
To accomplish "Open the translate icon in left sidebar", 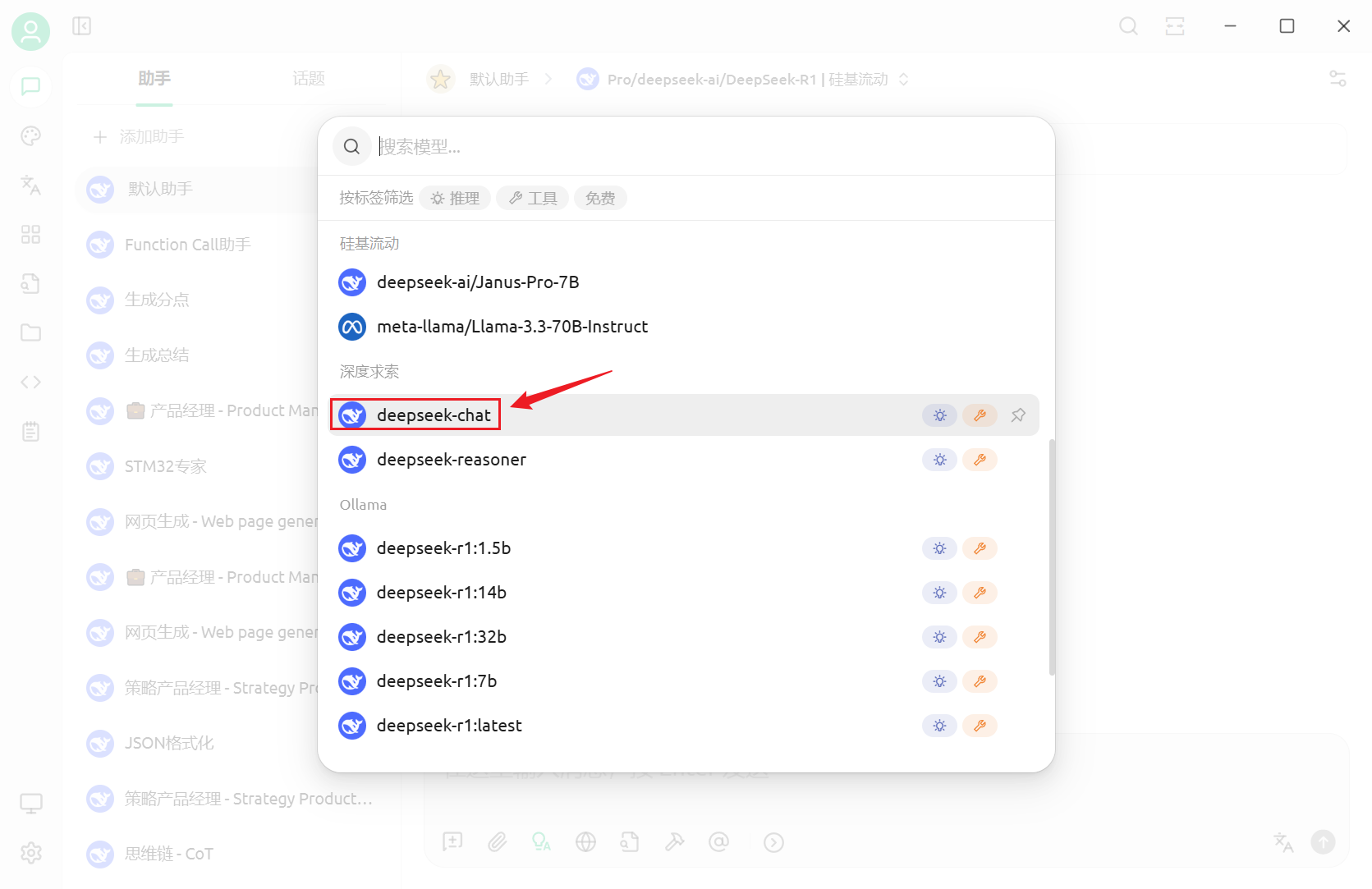I will point(31,186).
